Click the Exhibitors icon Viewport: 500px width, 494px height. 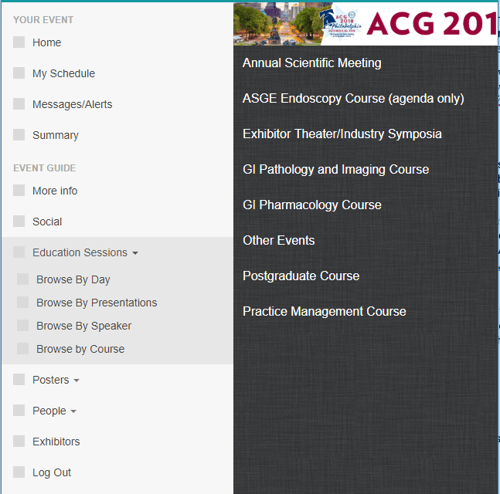point(19,441)
